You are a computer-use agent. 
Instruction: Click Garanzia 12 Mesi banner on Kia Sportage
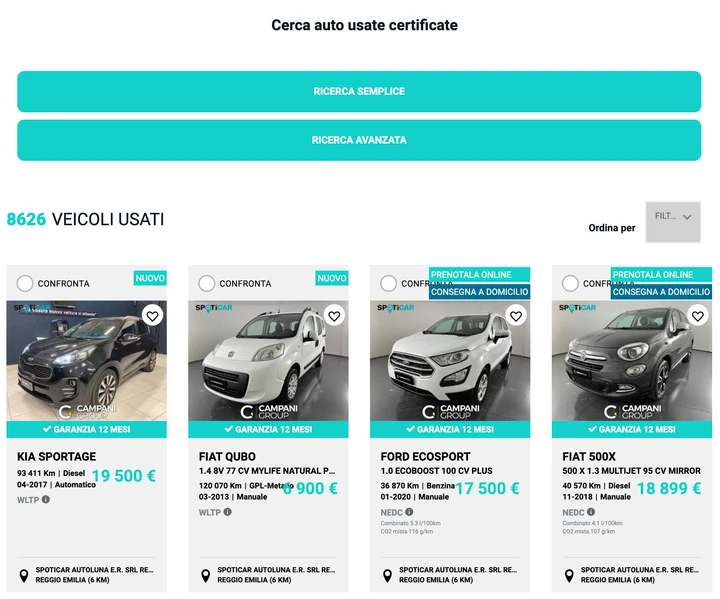pyautogui.click(x=86, y=429)
